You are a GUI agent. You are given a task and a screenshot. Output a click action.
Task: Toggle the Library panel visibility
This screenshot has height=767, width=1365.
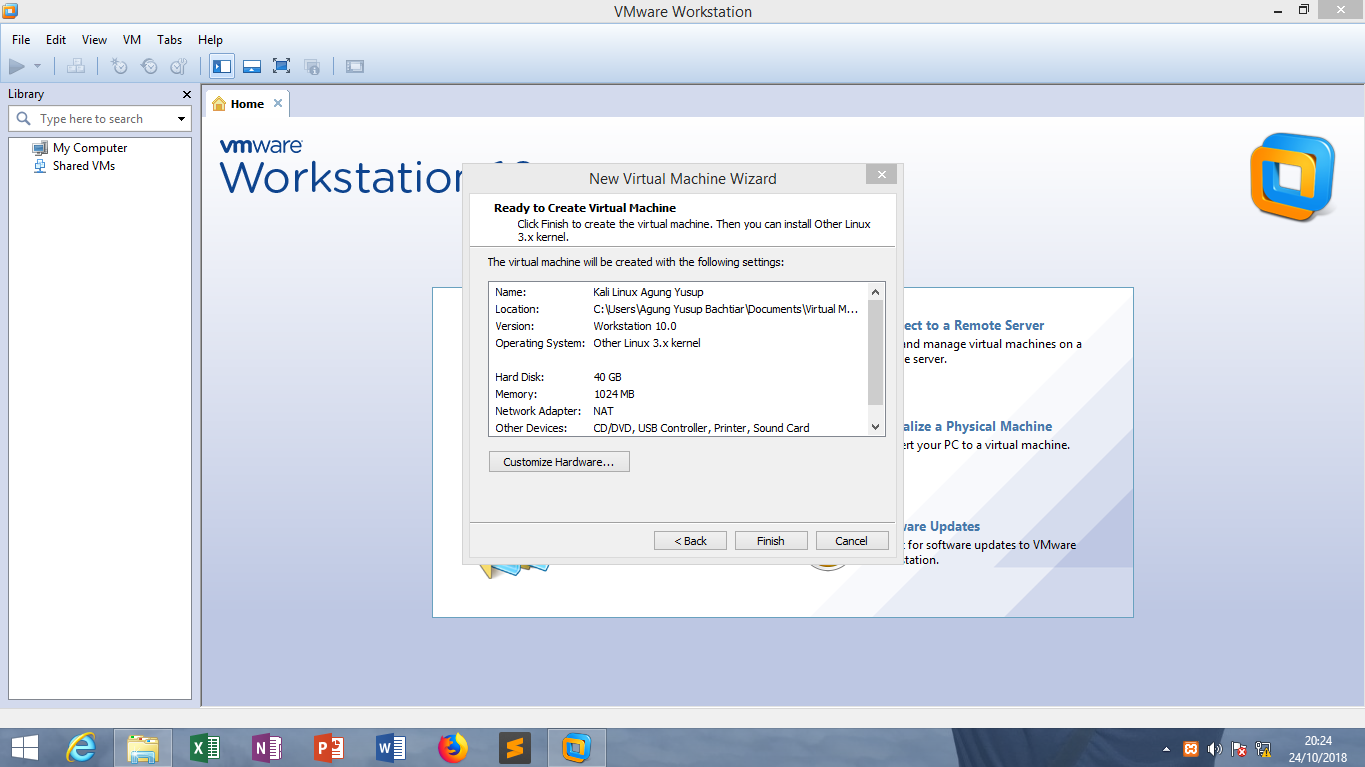(x=221, y=66)
